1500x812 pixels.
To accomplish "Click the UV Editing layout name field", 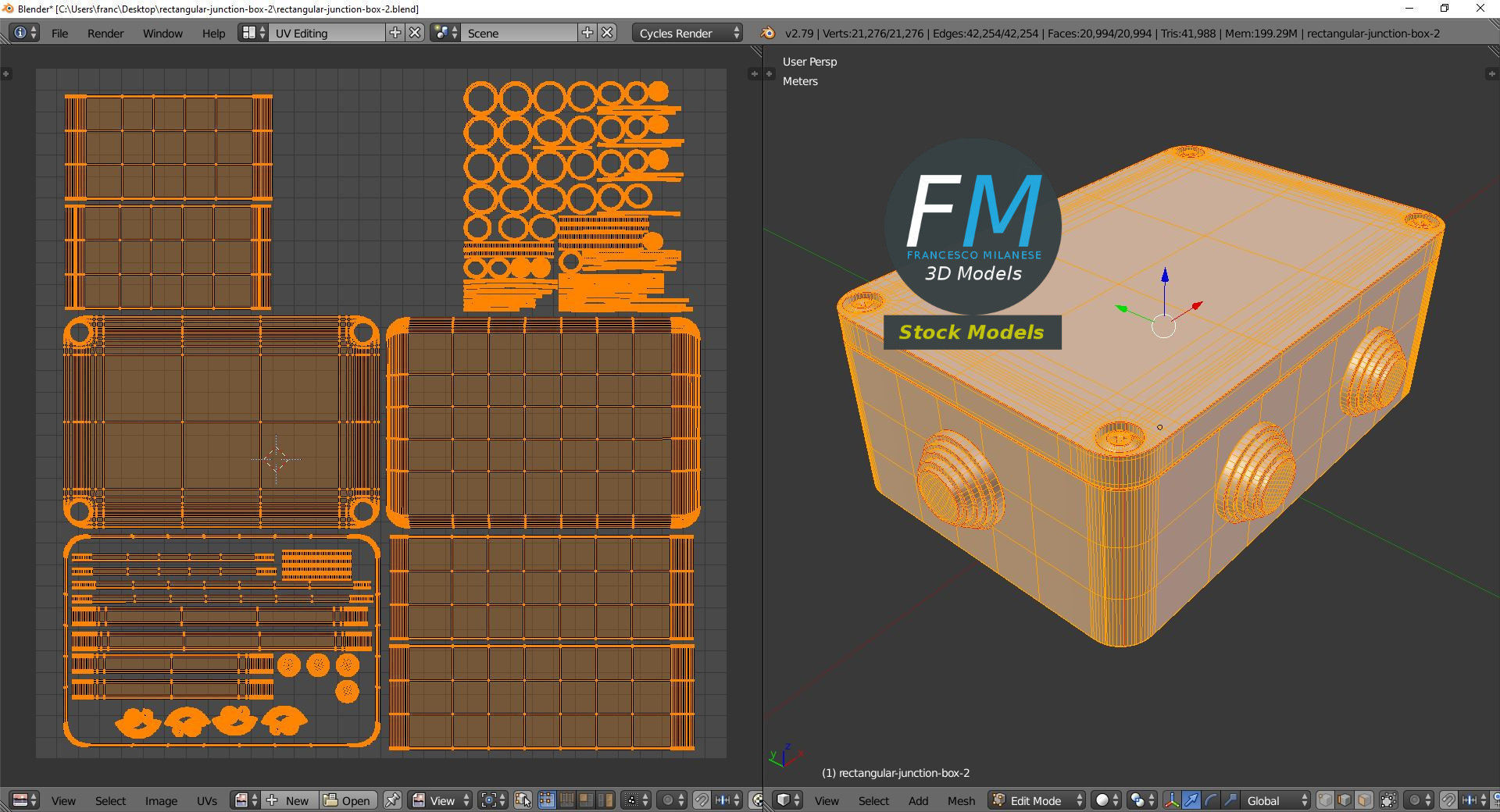I will point(327,33).
